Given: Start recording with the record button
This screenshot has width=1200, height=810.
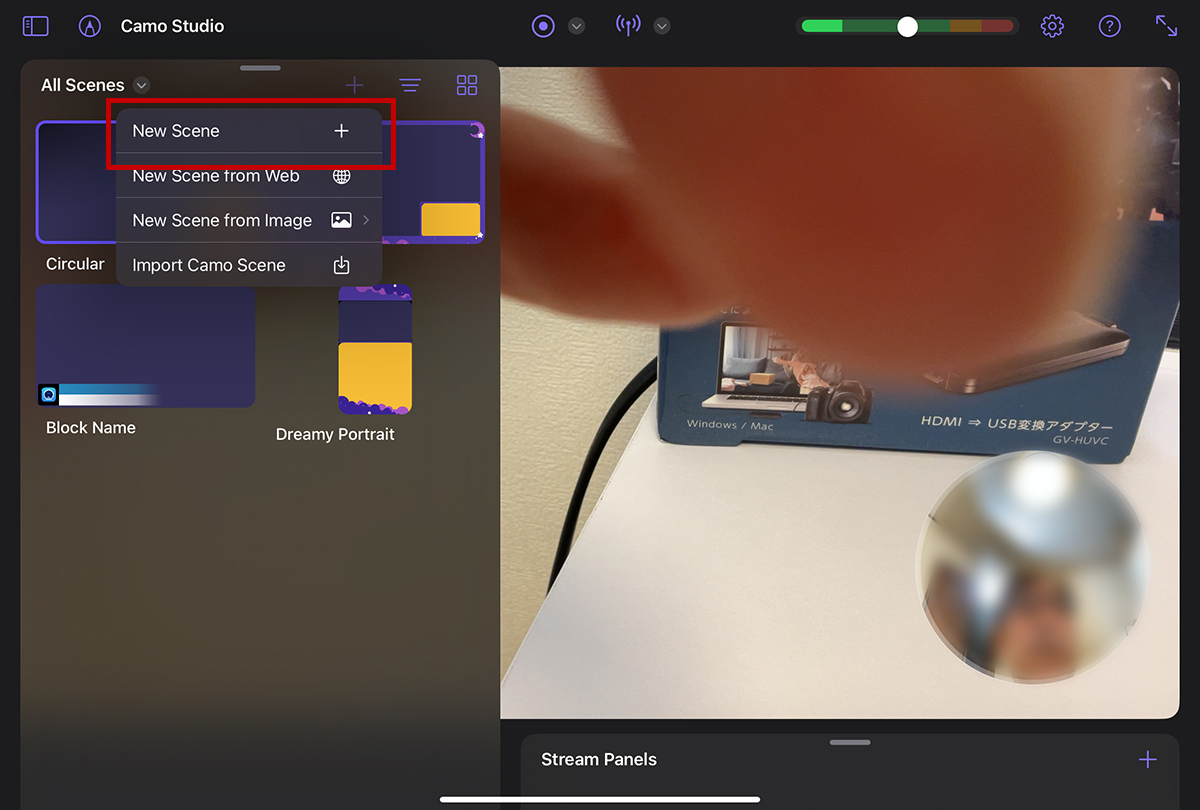Looking at the screenshot, I should pos(543,26).
